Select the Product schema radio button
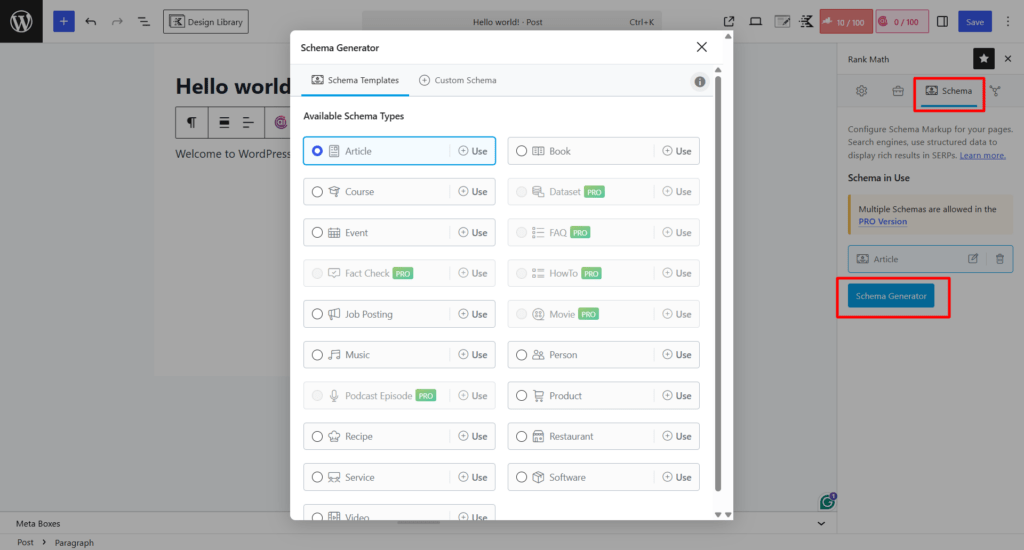 [x=521, y=396]
